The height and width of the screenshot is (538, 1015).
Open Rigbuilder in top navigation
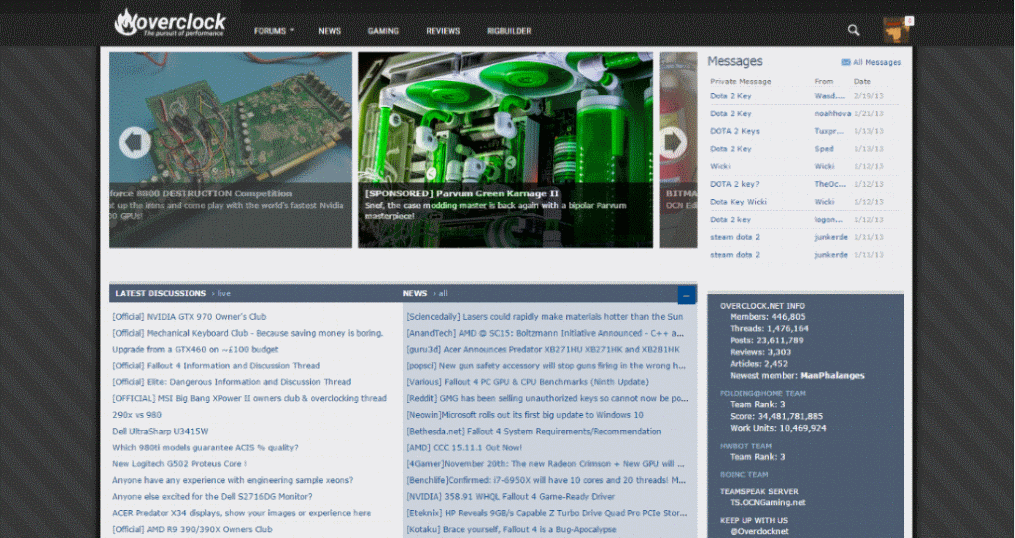(x=509, y=31)
